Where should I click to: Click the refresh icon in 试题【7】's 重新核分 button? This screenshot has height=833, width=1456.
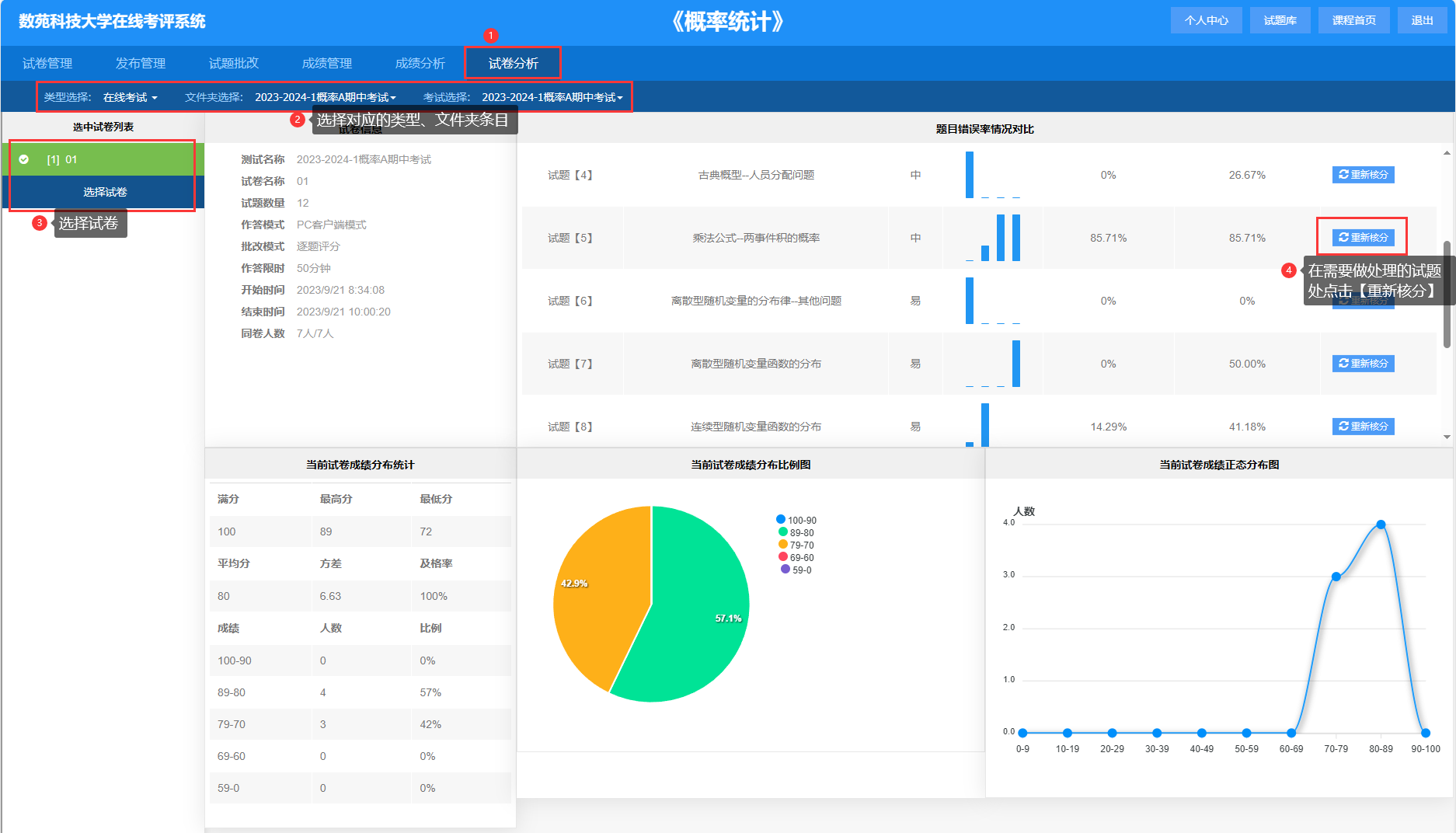pos(1343,363)
